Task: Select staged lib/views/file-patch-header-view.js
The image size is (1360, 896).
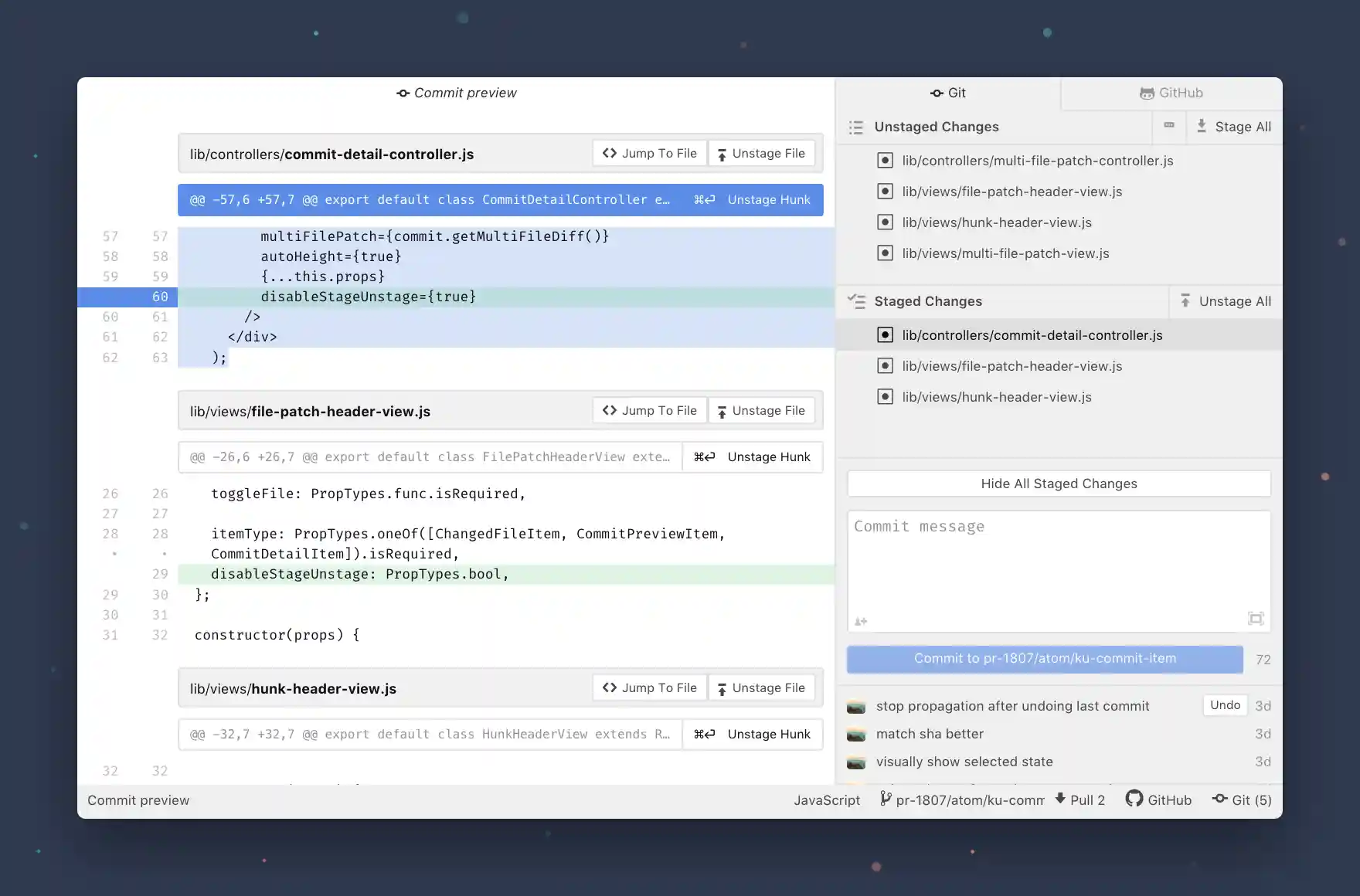Action: tap(1059, 366)
